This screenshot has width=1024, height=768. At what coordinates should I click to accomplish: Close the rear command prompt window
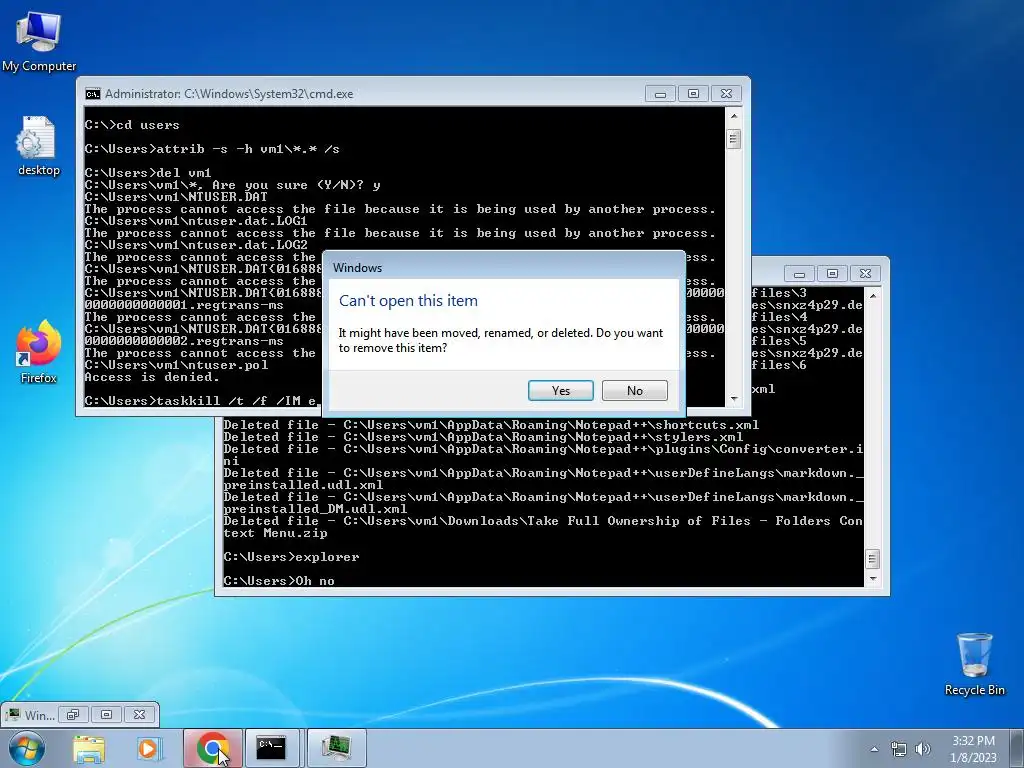865,274
